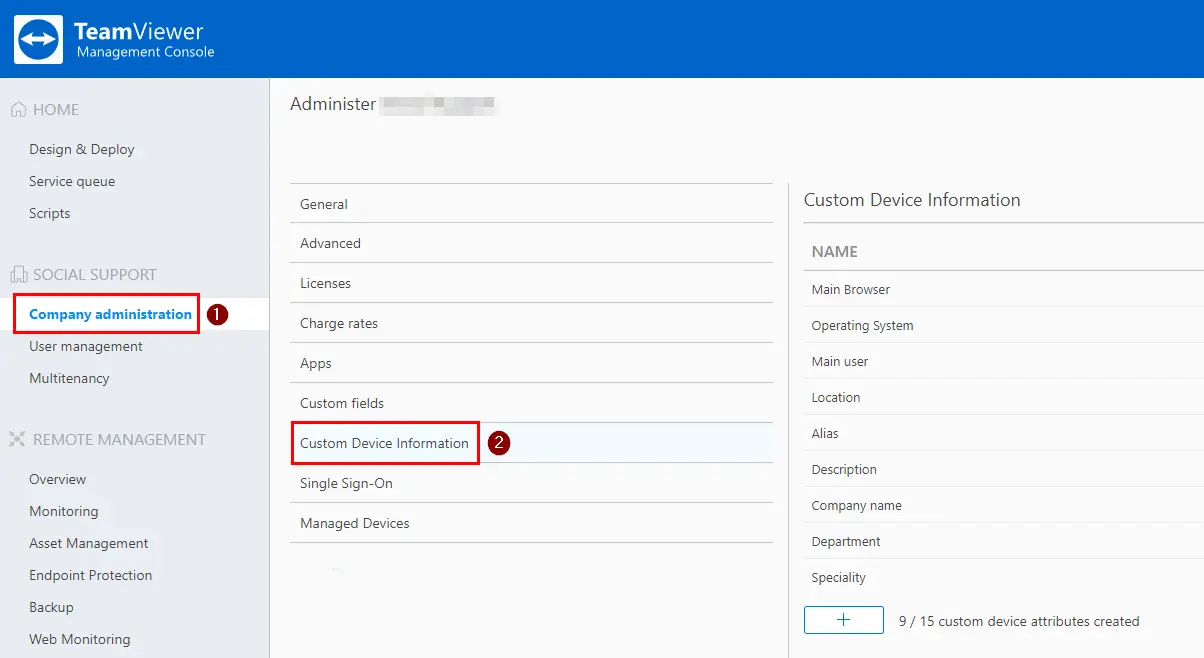Click the Administer page title
The height and width of the screenshot is (658, 1204).
click(x=333, y=104)
